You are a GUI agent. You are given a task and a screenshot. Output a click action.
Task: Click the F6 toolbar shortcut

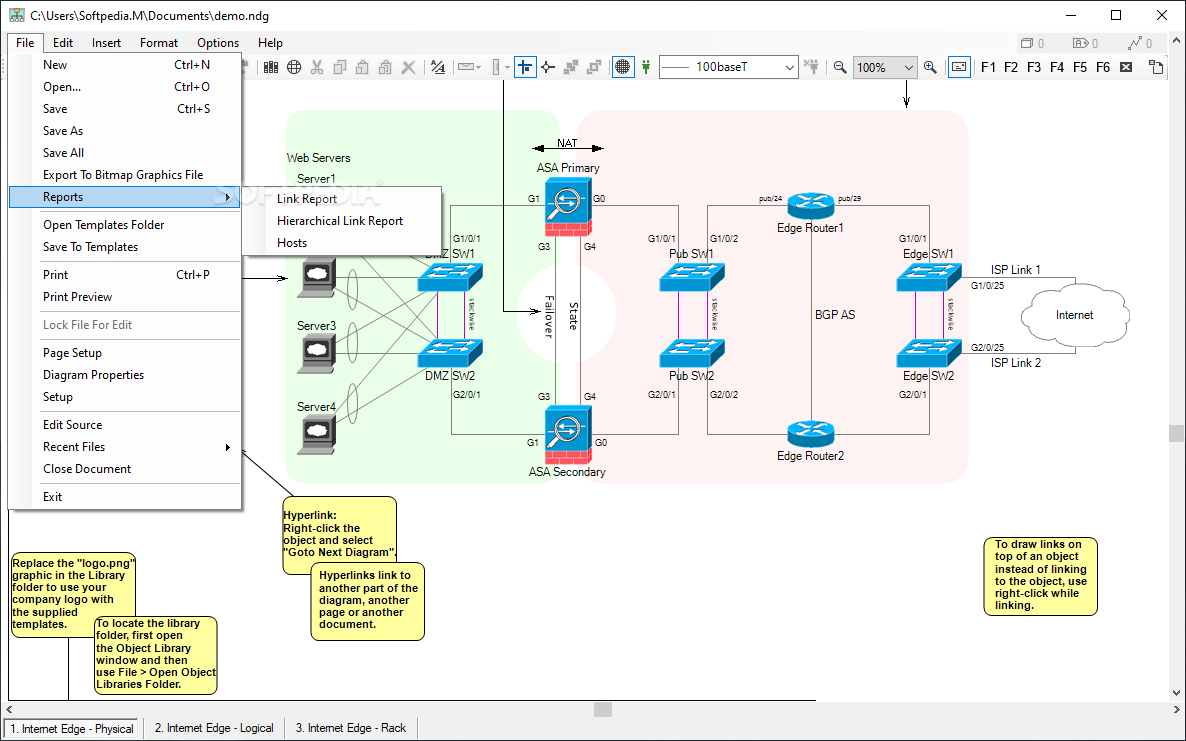tap(1103, 67)
